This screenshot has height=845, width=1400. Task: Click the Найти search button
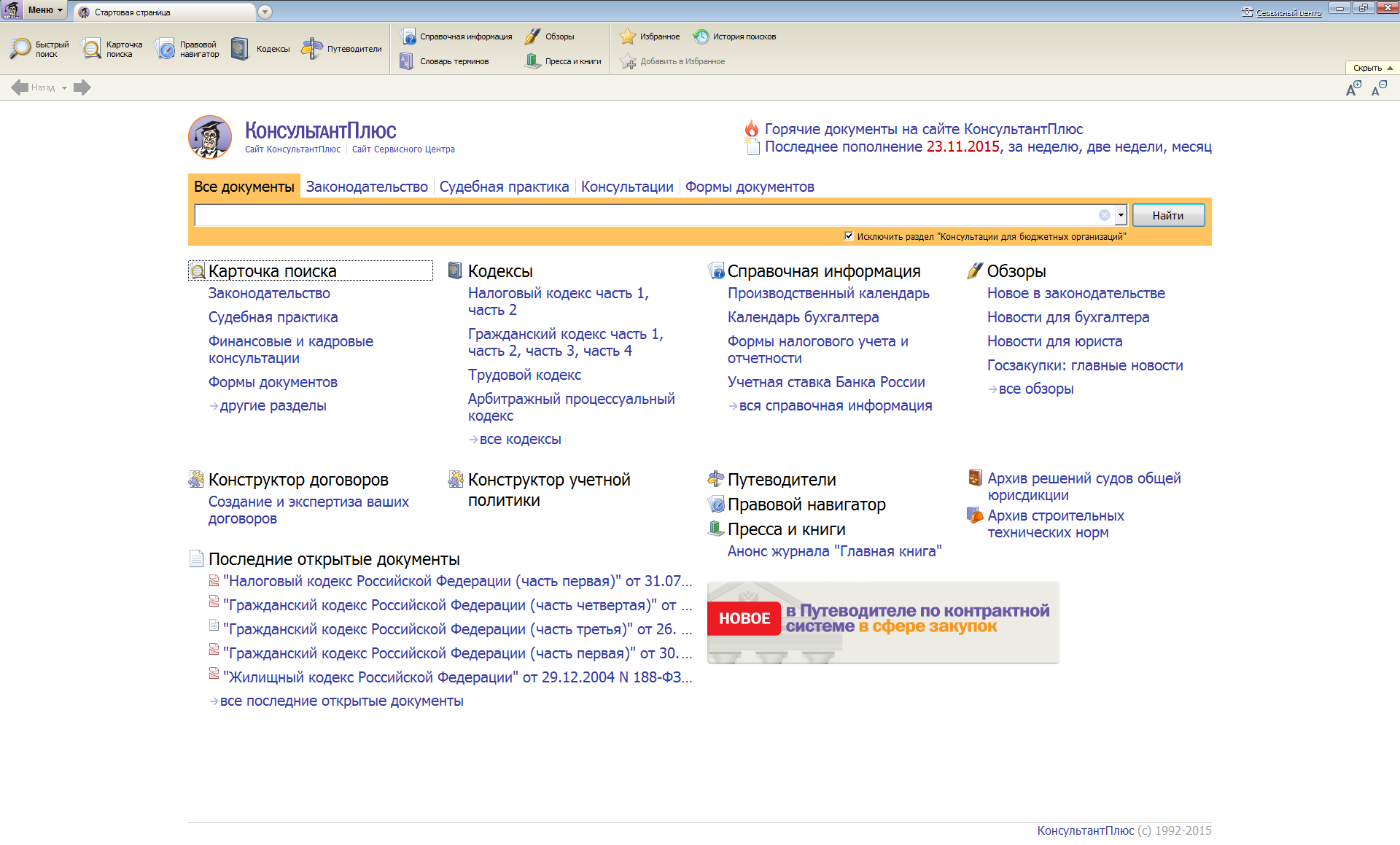coord(1168,215)
